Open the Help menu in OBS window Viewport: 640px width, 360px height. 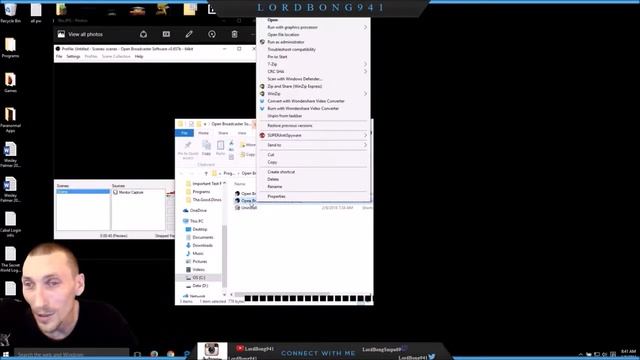click(139, 56)
